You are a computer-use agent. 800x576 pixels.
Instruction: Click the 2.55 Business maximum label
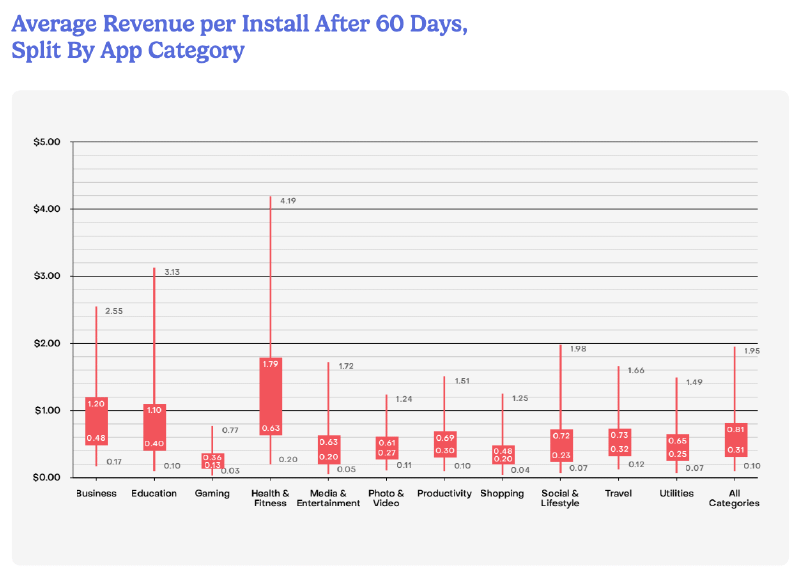tap(114, 311)
